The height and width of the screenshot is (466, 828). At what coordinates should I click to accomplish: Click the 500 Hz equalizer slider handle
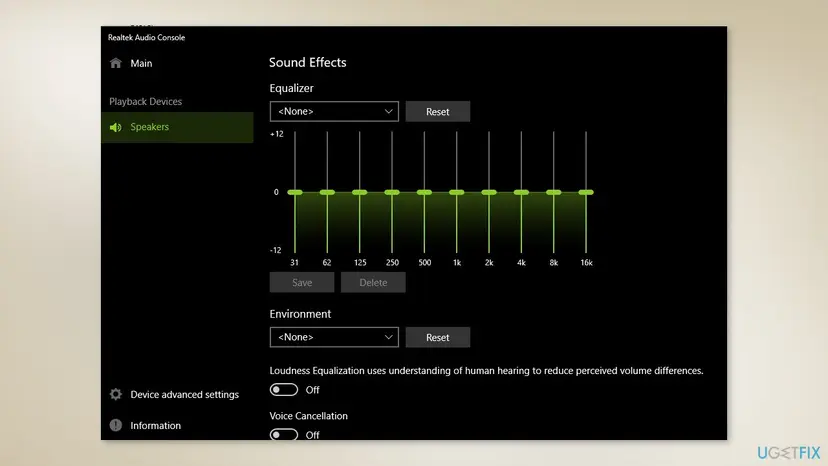[424, 192]
